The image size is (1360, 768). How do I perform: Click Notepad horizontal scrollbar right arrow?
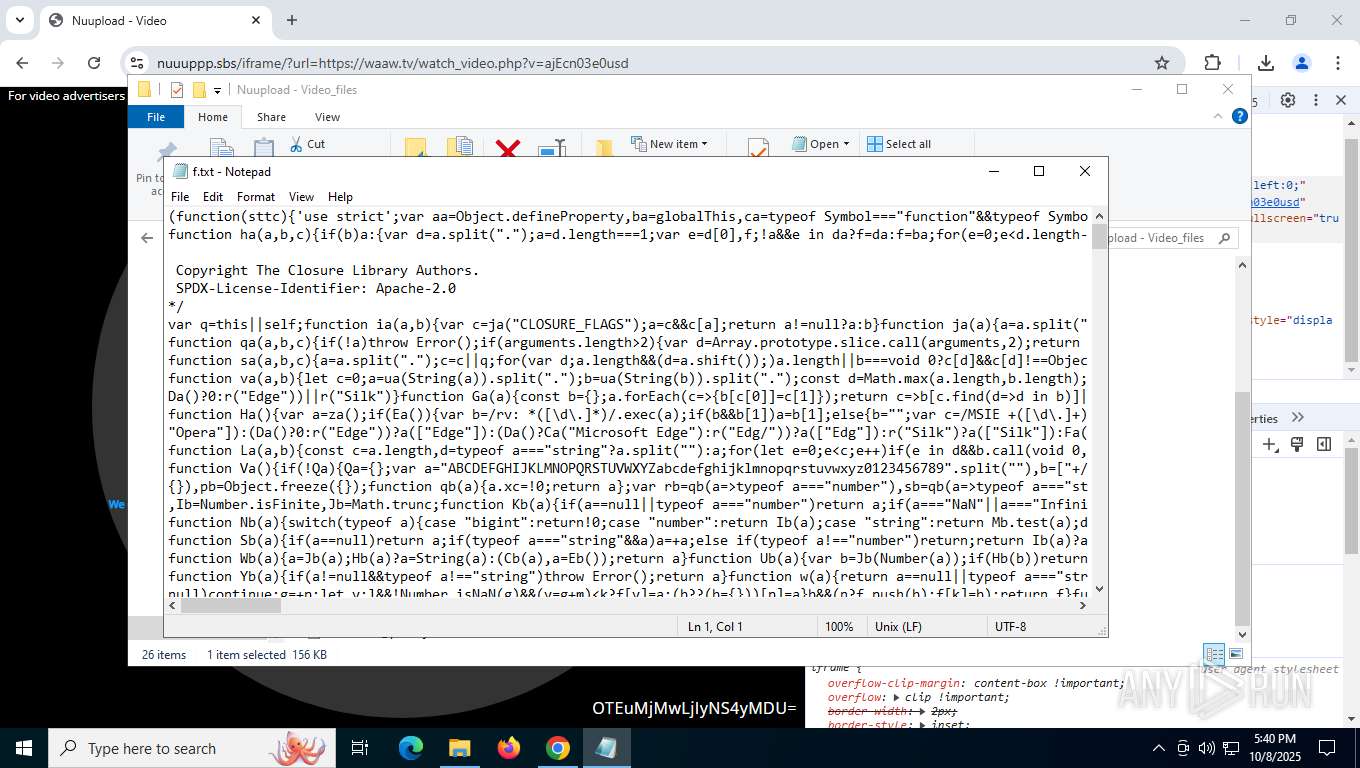coord(1084,605)
